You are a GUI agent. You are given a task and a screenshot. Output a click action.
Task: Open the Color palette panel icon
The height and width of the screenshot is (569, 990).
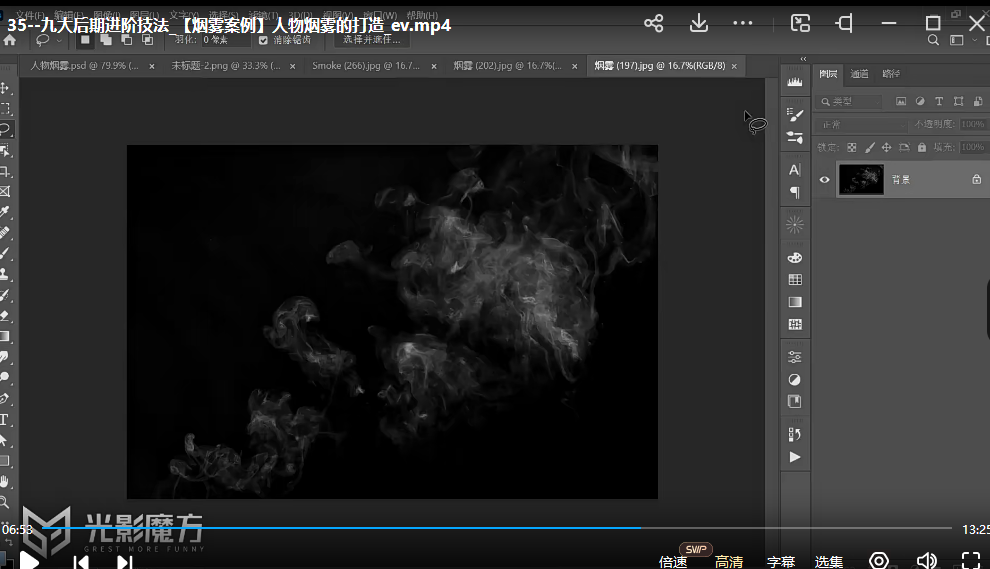(x=795, y=257)
